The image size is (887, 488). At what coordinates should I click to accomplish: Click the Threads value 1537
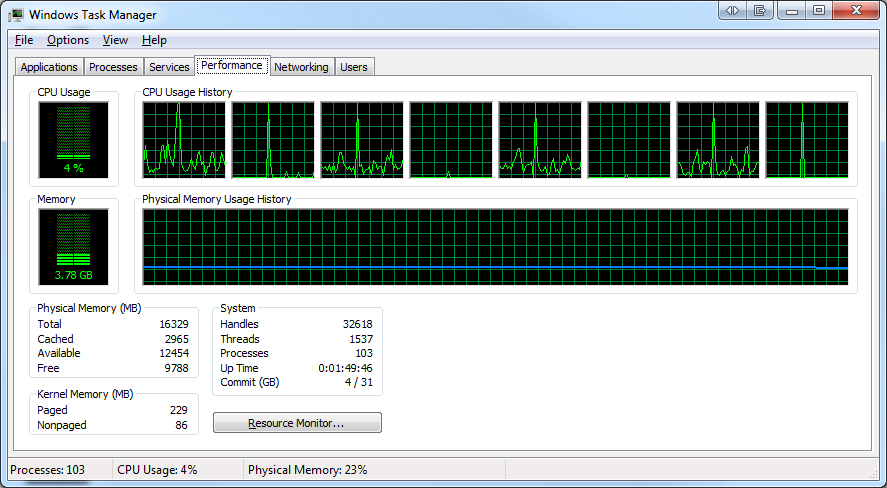361,339
